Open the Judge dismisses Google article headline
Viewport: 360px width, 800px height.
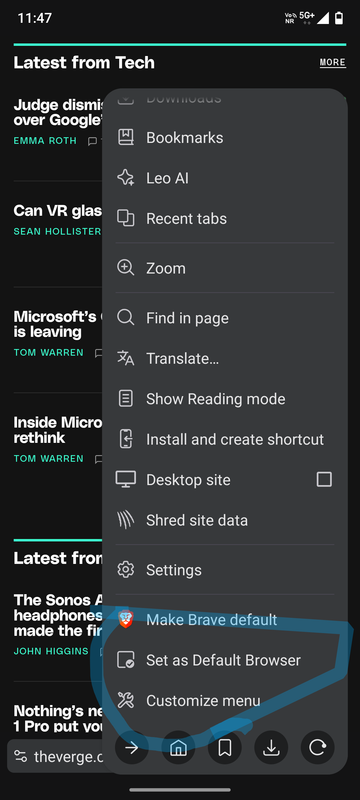point(58,112)
